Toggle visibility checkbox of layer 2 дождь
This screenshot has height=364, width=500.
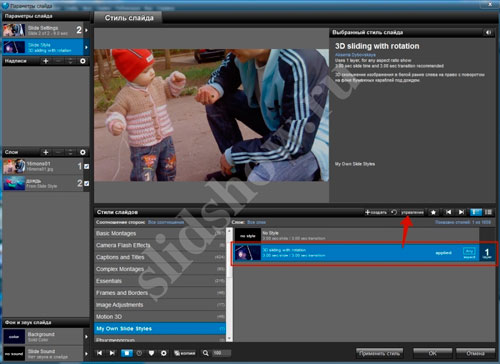click(x=87, y=183)
